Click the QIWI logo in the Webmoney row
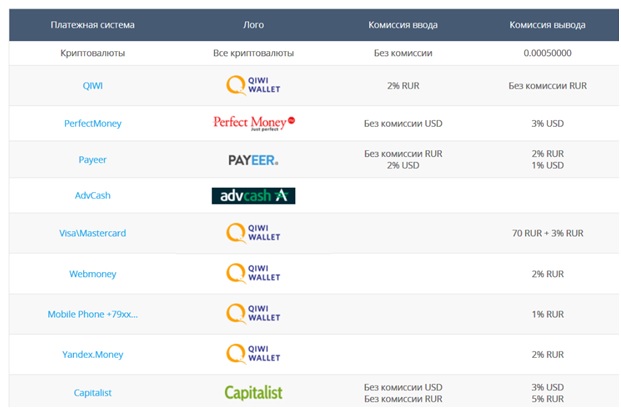Screen dimensions: 621x409 point(253,273)
